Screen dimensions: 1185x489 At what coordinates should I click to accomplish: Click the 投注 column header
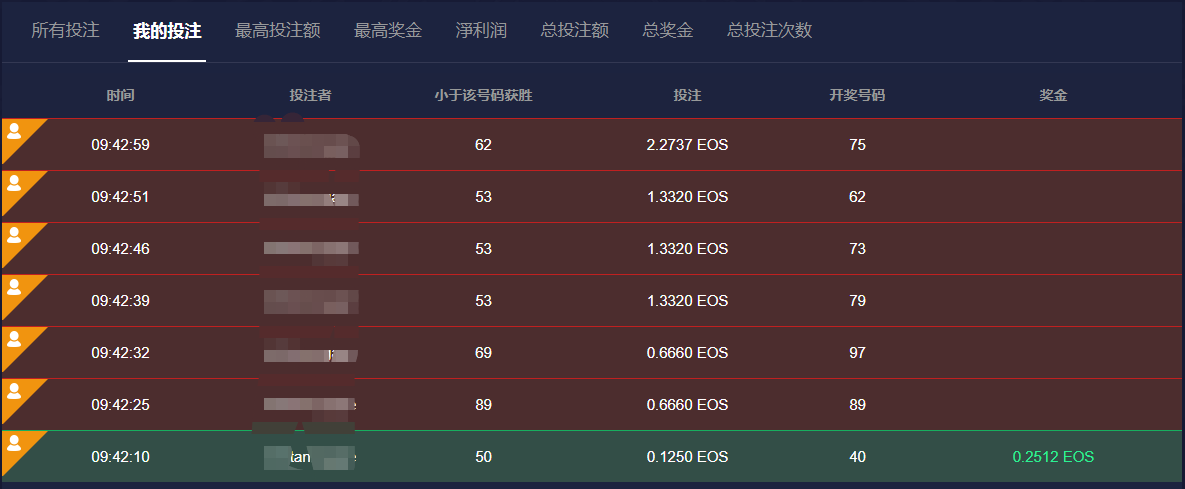coord(688,95)
